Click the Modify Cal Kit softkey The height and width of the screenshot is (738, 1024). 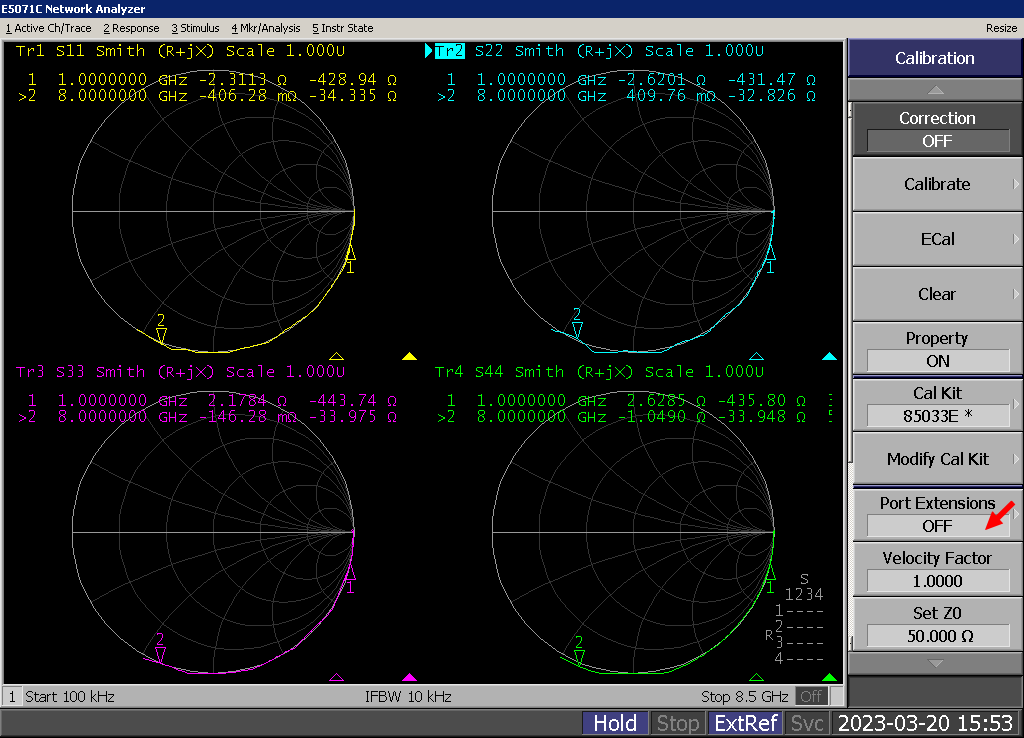pyautogui.click(x=936, y=459)
